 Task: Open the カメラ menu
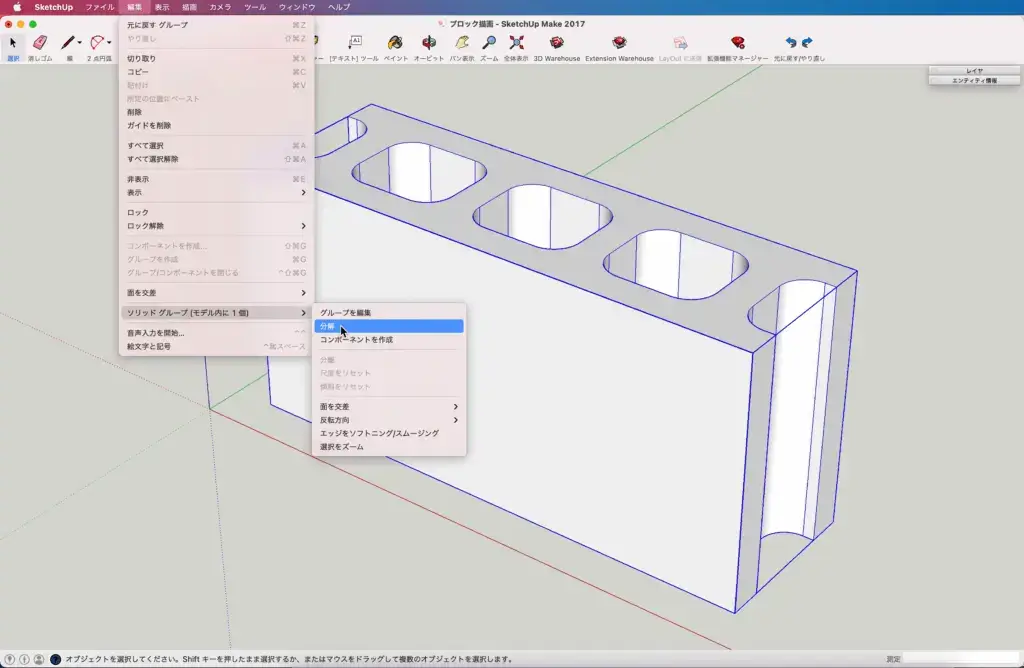click(x=220, y=7)
